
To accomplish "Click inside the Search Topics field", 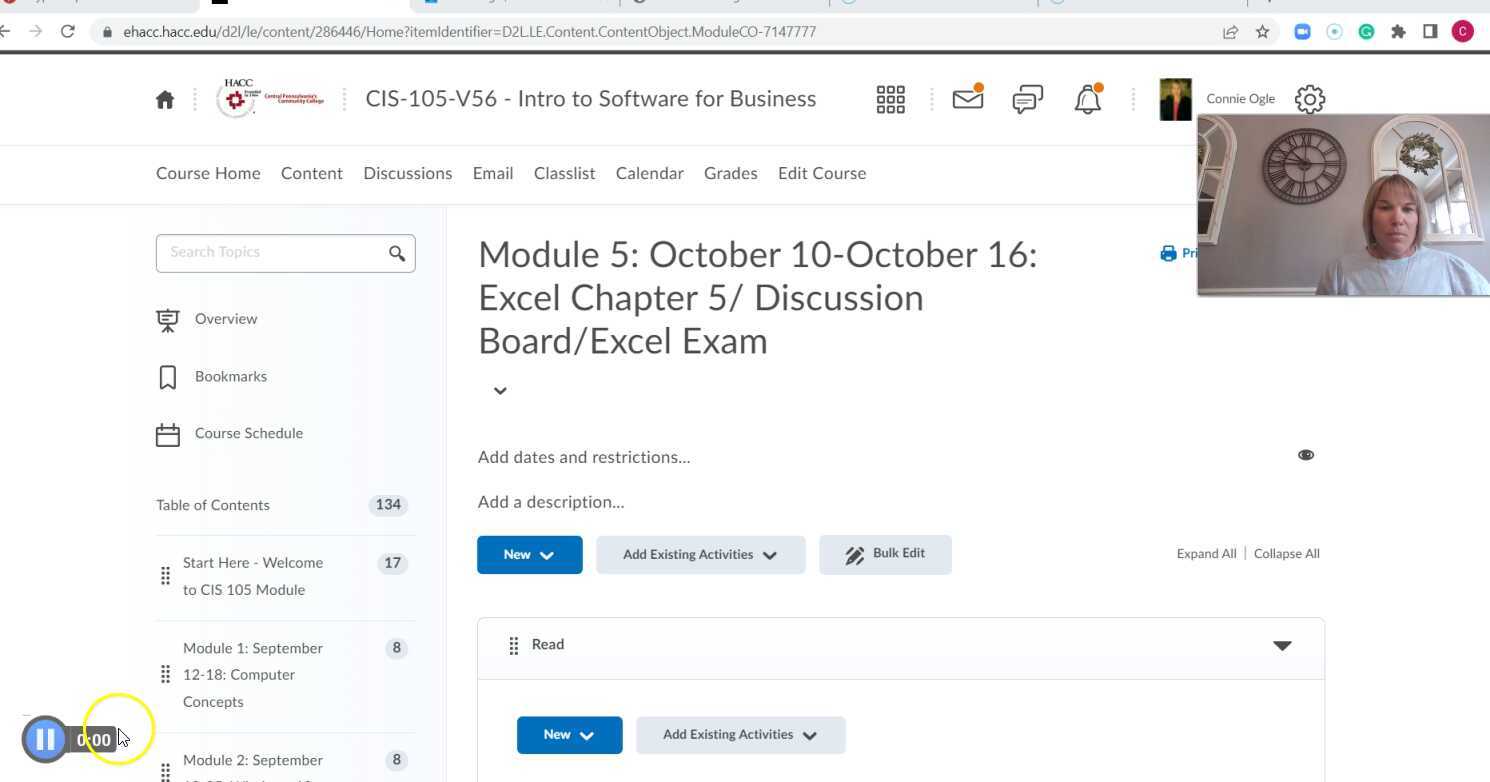I will point(270,252).
